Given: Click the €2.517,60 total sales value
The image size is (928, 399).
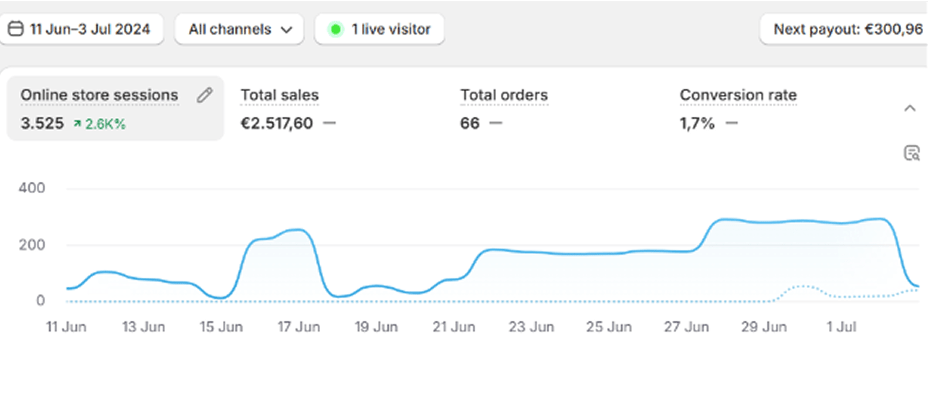Looking at the screenshot, I should click(276, 124).
